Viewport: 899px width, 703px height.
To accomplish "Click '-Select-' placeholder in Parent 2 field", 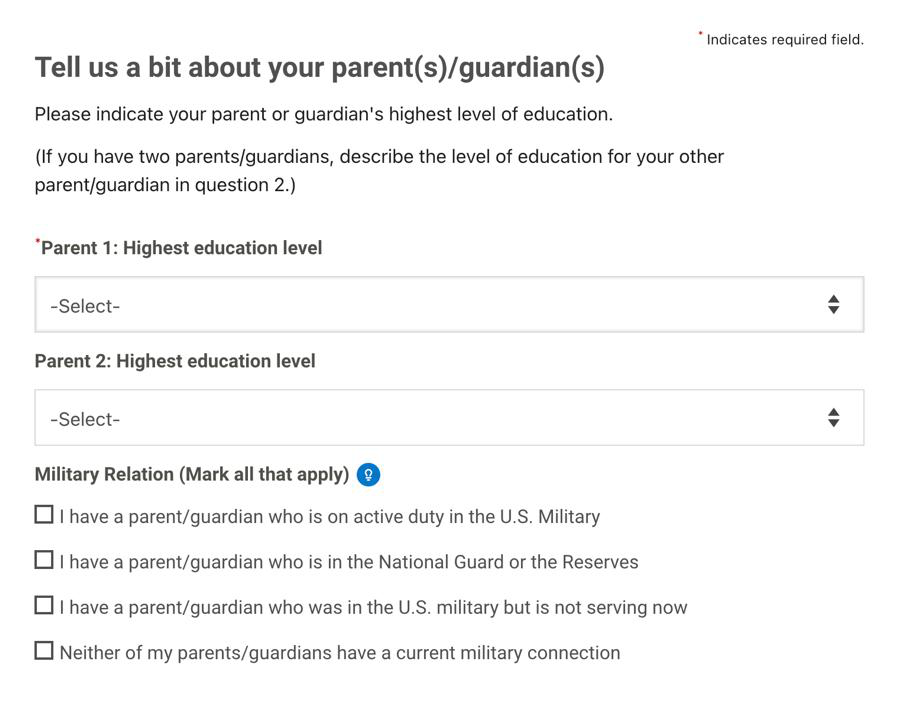I will pos(85,419).
